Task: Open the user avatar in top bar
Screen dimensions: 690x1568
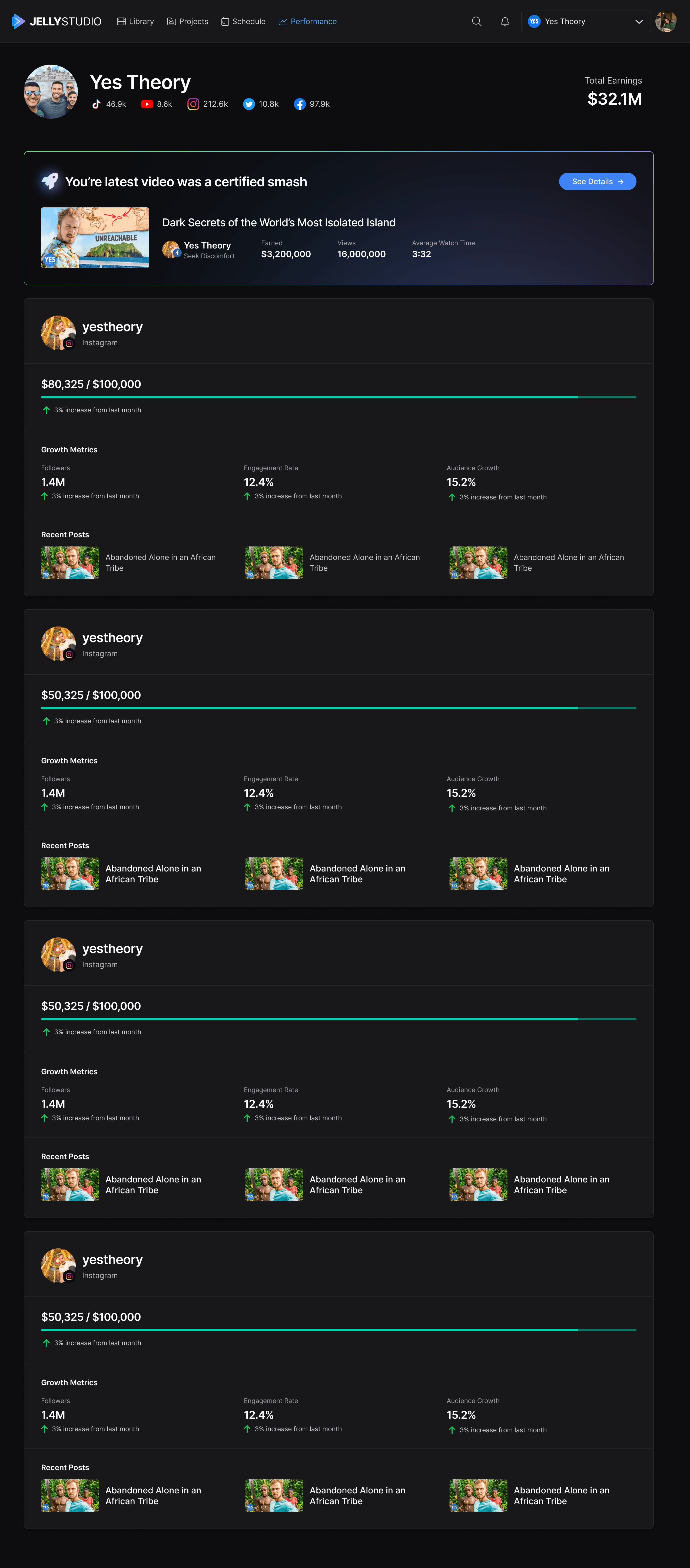Action: (666, 21)
